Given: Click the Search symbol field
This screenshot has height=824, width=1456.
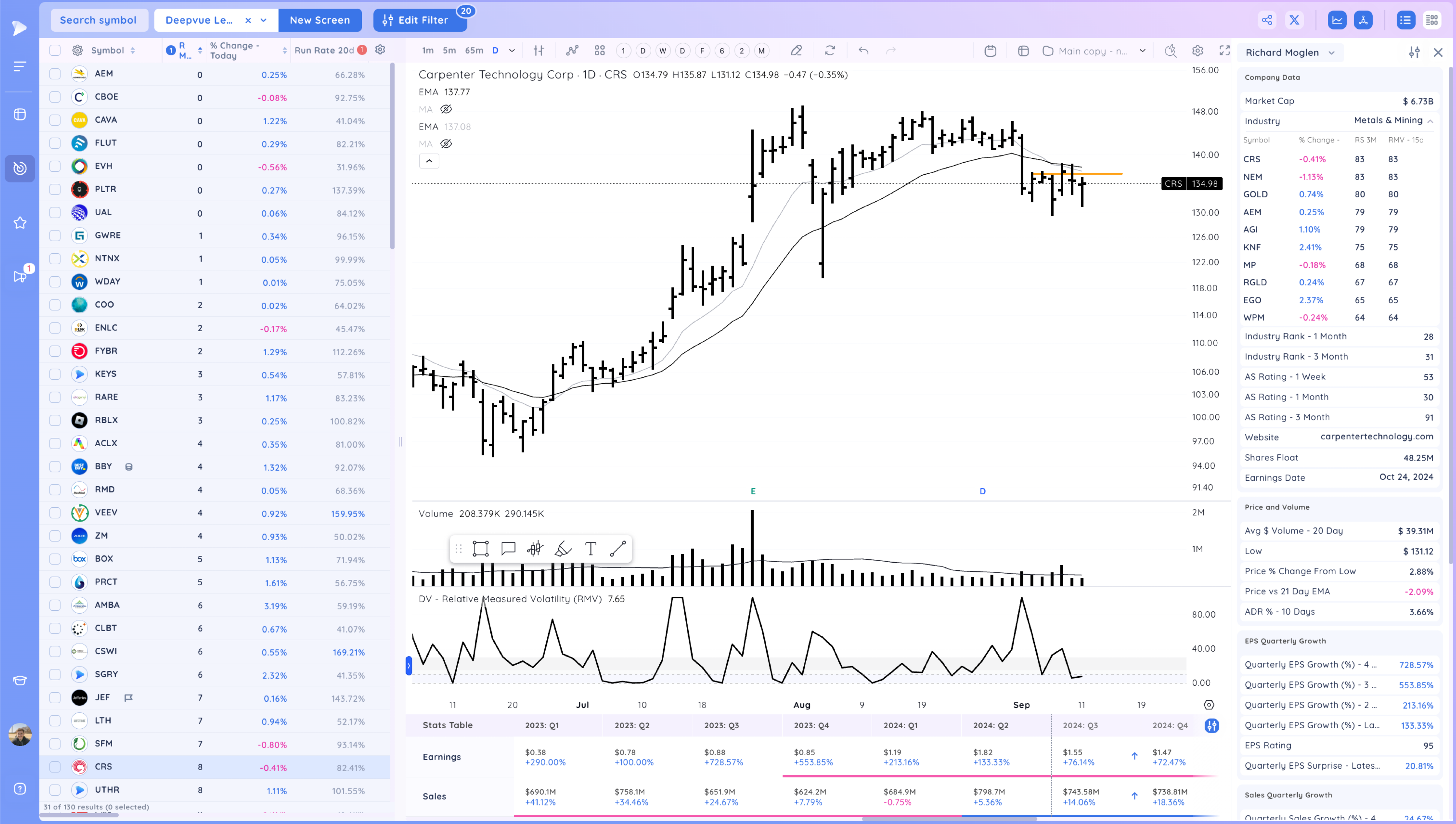Looking at the screenshot, I should pos(99,20).
